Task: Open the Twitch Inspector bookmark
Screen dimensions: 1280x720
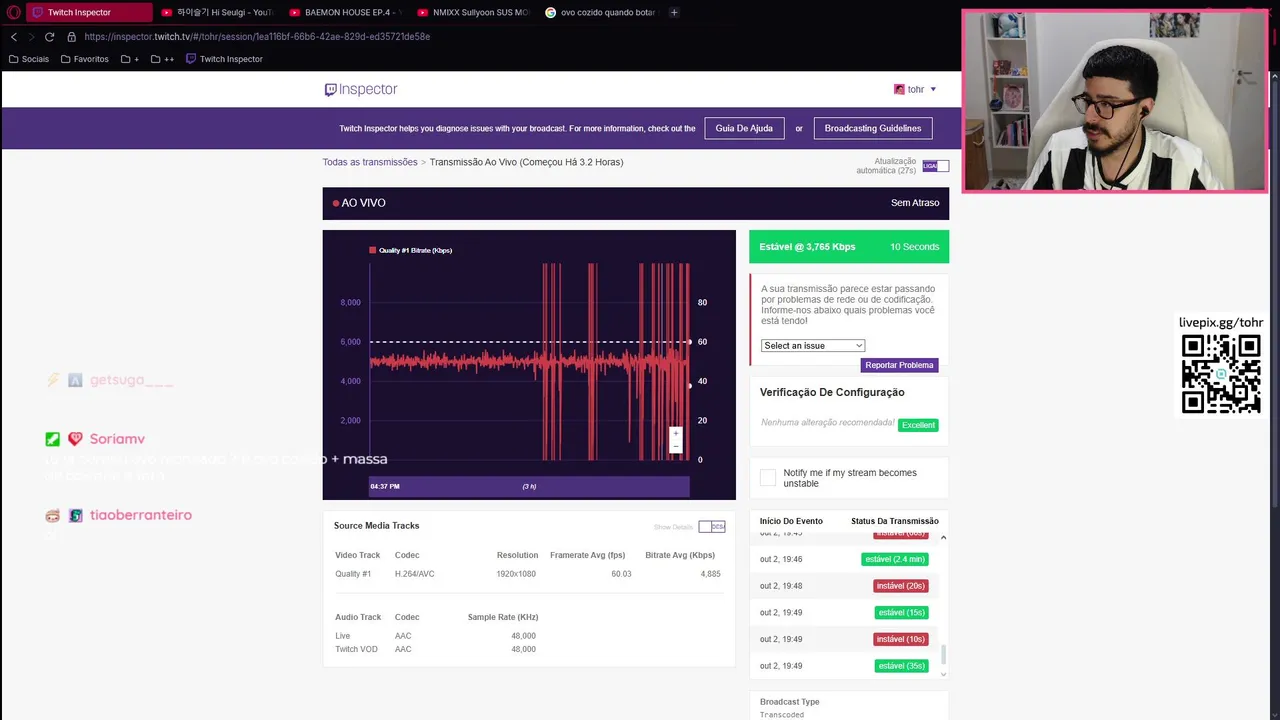Action: 224,59
